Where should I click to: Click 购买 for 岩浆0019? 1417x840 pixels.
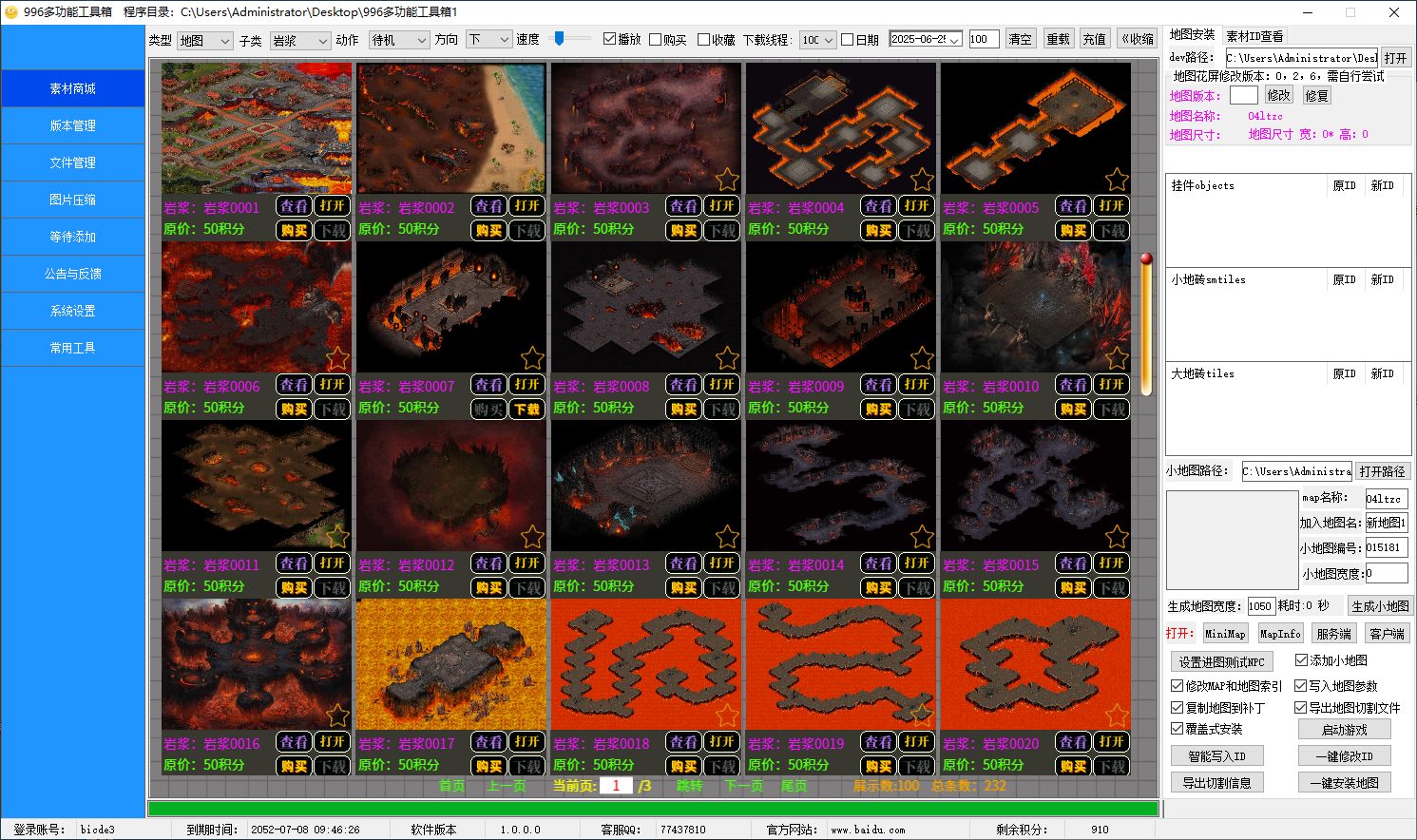click(879, 766)
